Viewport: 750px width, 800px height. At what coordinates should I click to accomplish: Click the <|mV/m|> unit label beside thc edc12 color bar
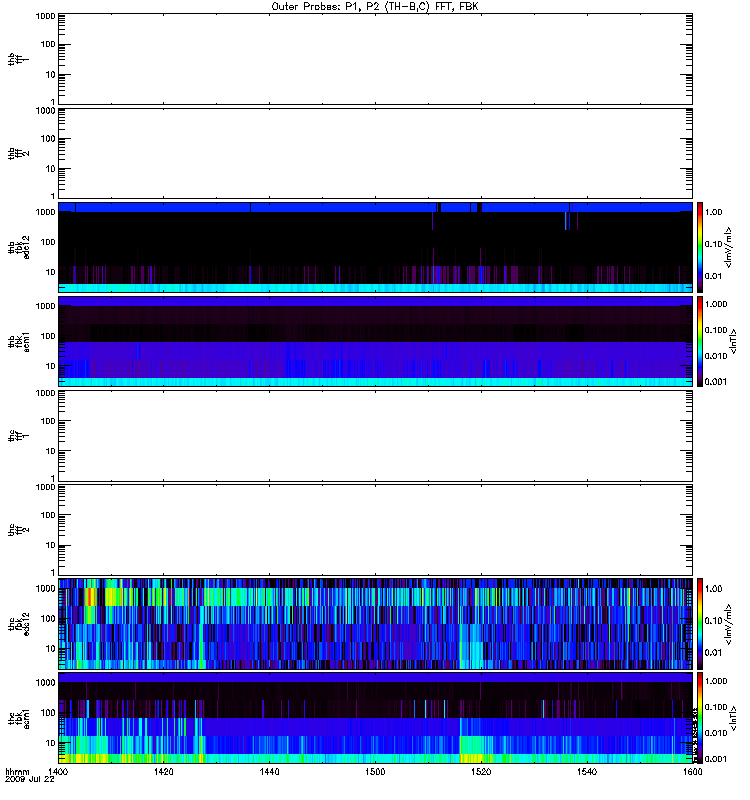(x=729, y=623)
